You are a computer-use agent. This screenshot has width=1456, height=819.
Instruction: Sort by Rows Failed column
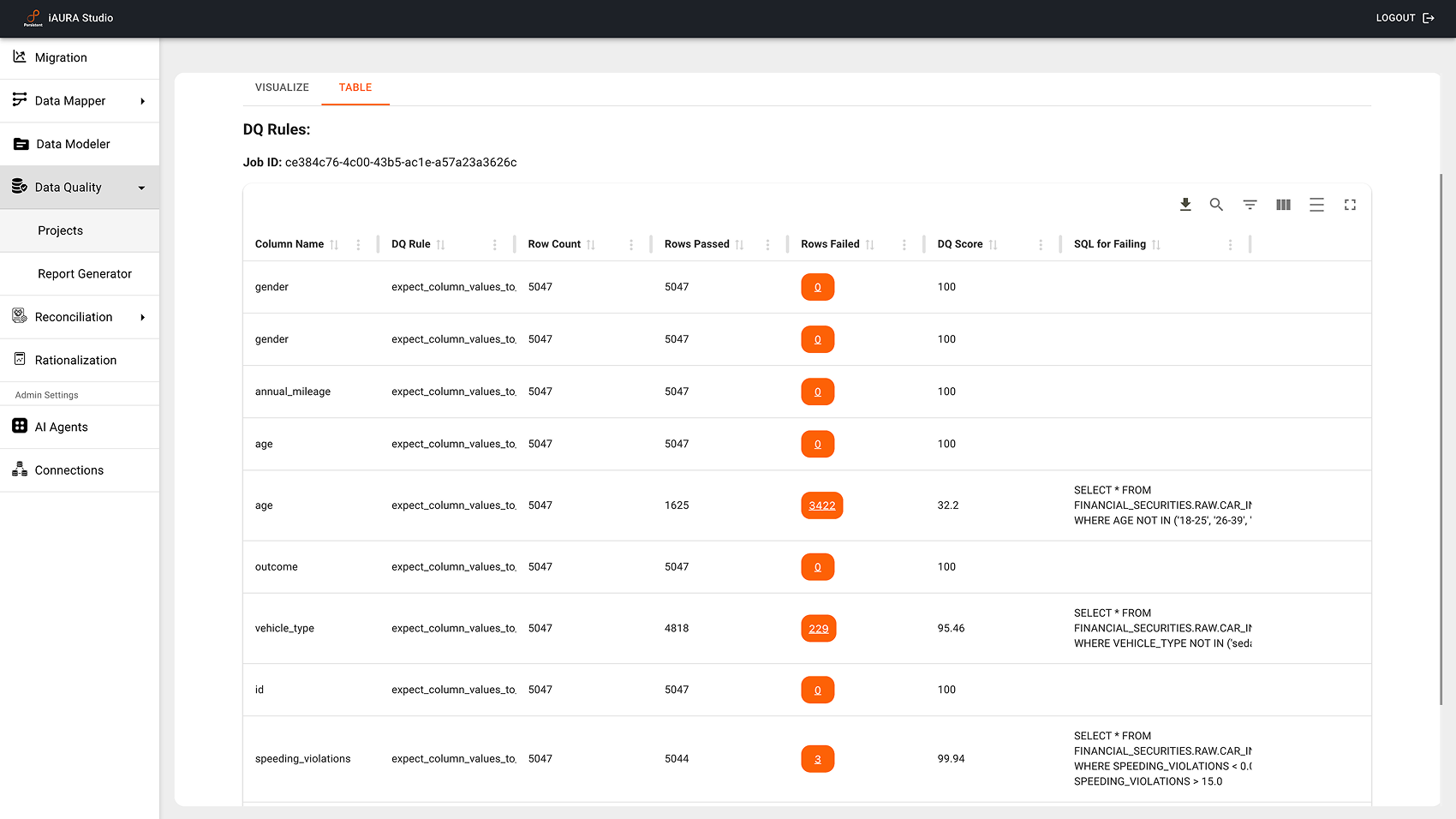pos(869,245)
